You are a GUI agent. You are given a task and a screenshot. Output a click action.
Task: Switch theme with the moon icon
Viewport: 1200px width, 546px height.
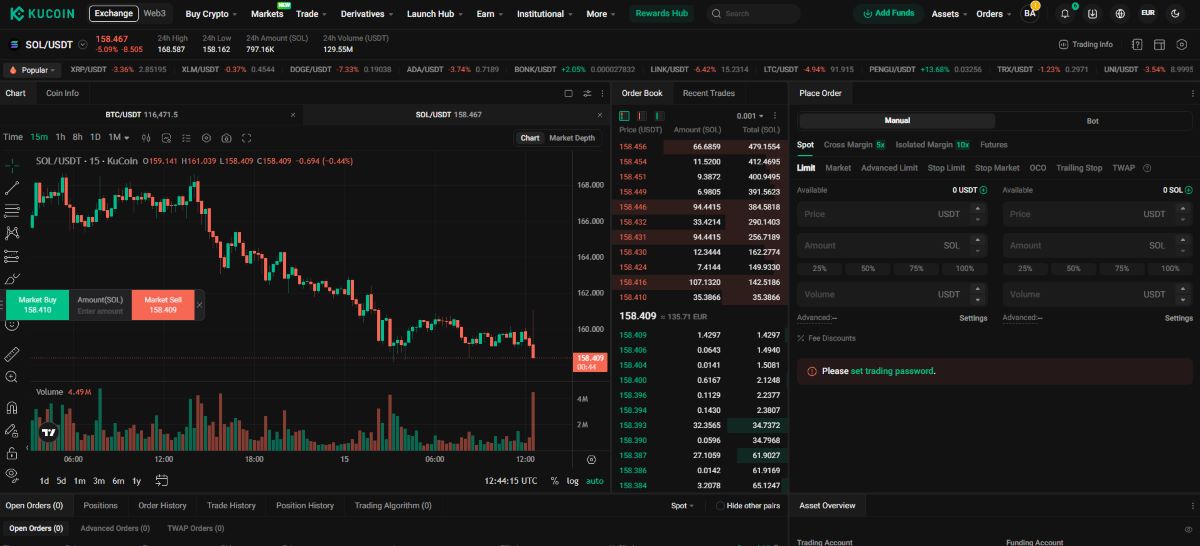click(x=1176, y=14)
